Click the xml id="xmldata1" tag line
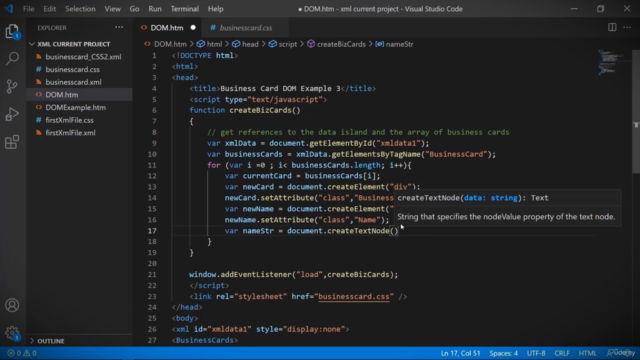640x360 pixels. pyautogui.click(x=260, y=329)
